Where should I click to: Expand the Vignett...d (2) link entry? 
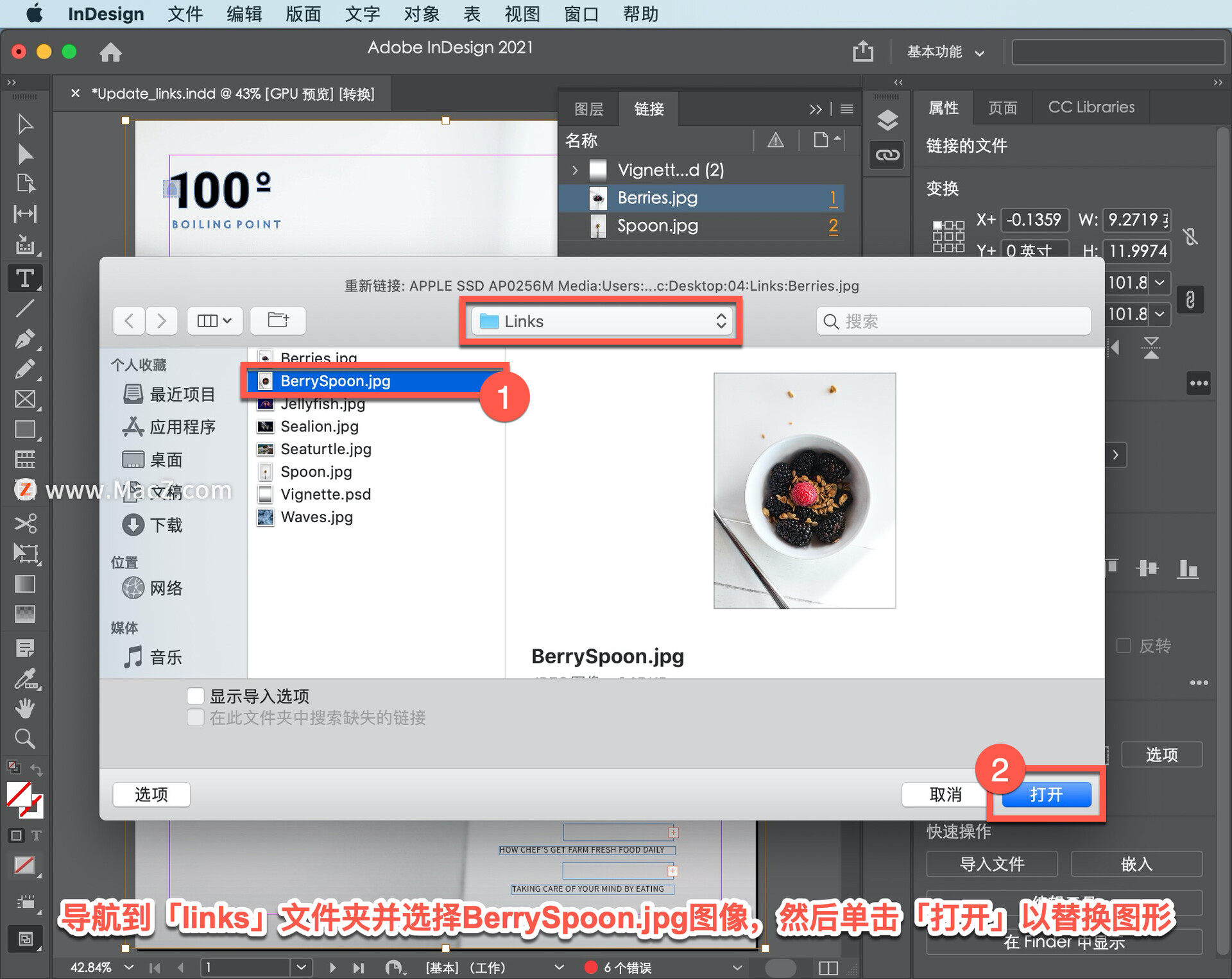(574, 170)
